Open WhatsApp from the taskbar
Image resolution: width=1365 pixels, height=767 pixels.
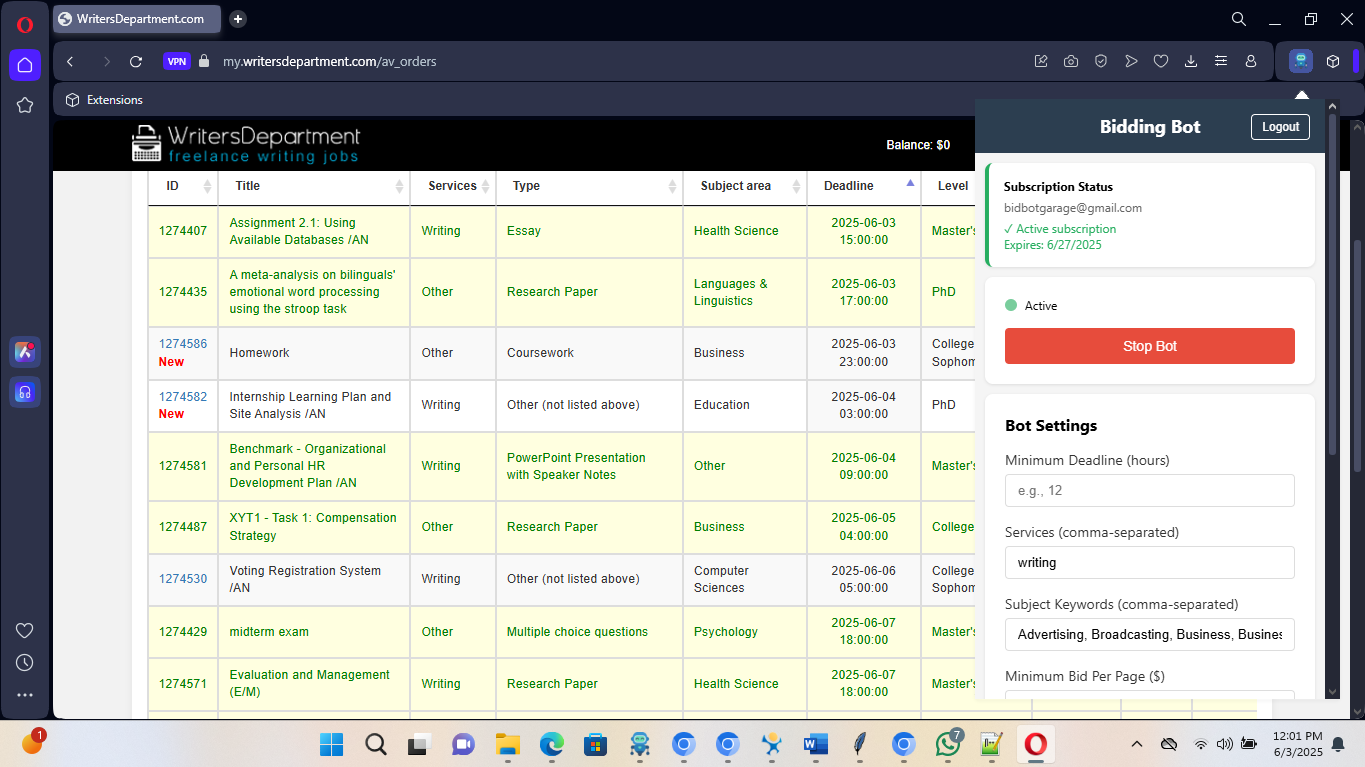point(947,744)
